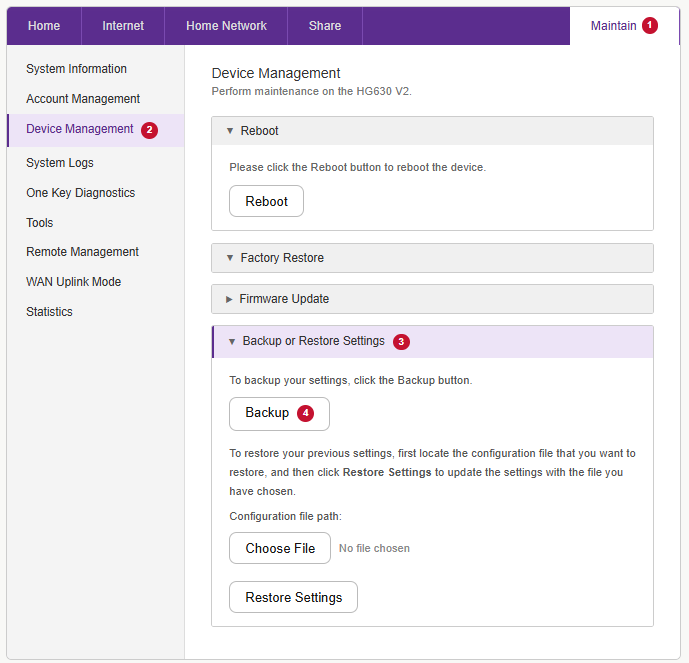The image size is (689, 663).
Task: Open System Information in sidebar
Action: pos(76,69)
